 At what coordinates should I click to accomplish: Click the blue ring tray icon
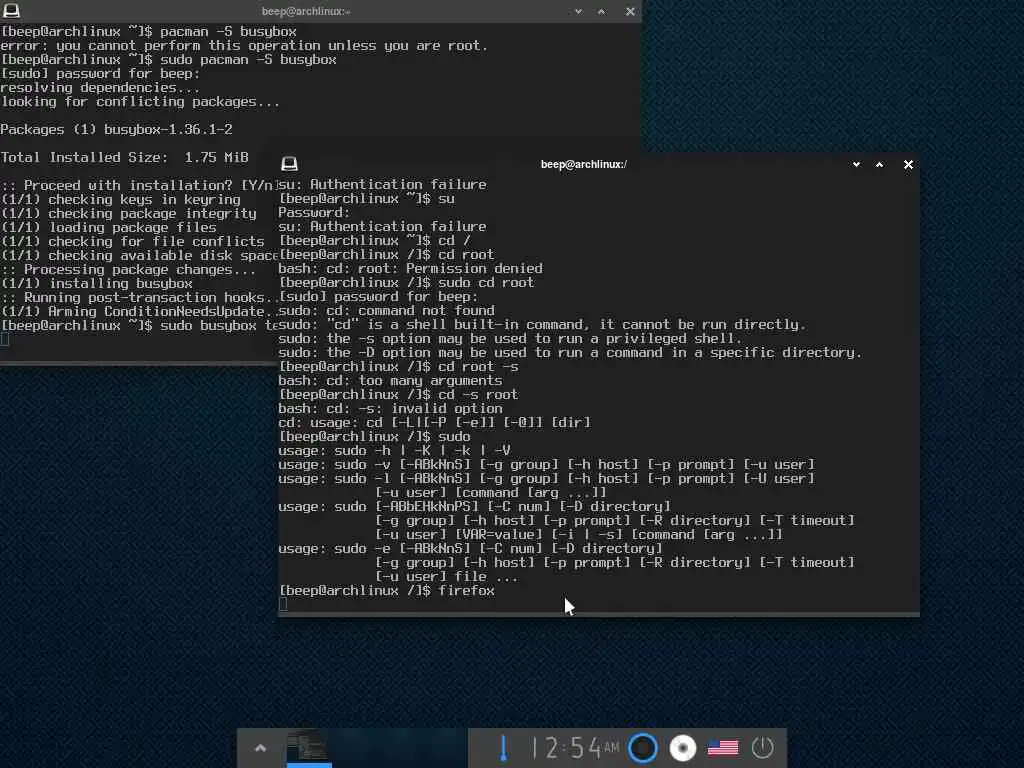click(x=643, y=748)
